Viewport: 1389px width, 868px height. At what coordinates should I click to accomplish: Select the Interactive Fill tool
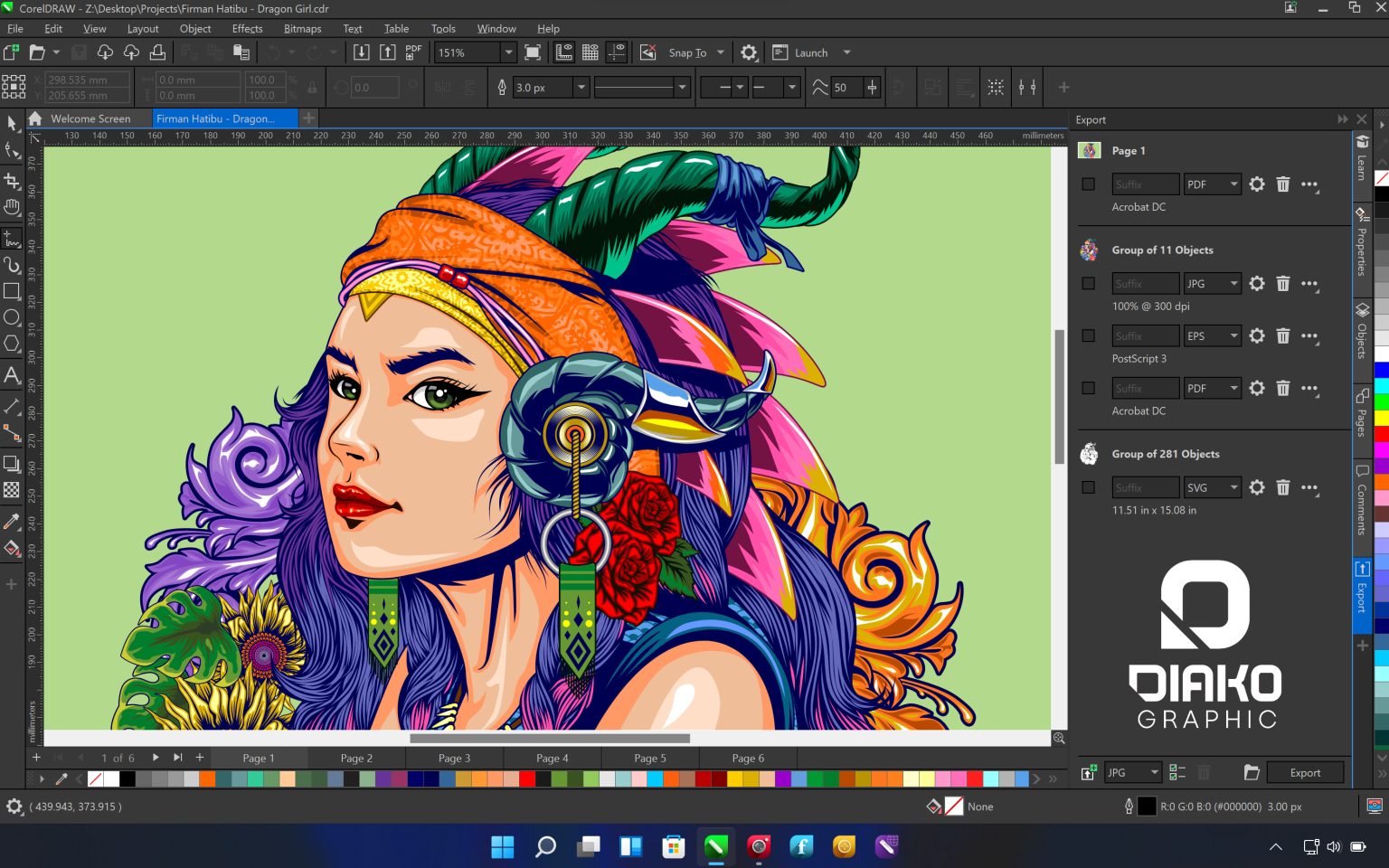(x=12, y=548)
